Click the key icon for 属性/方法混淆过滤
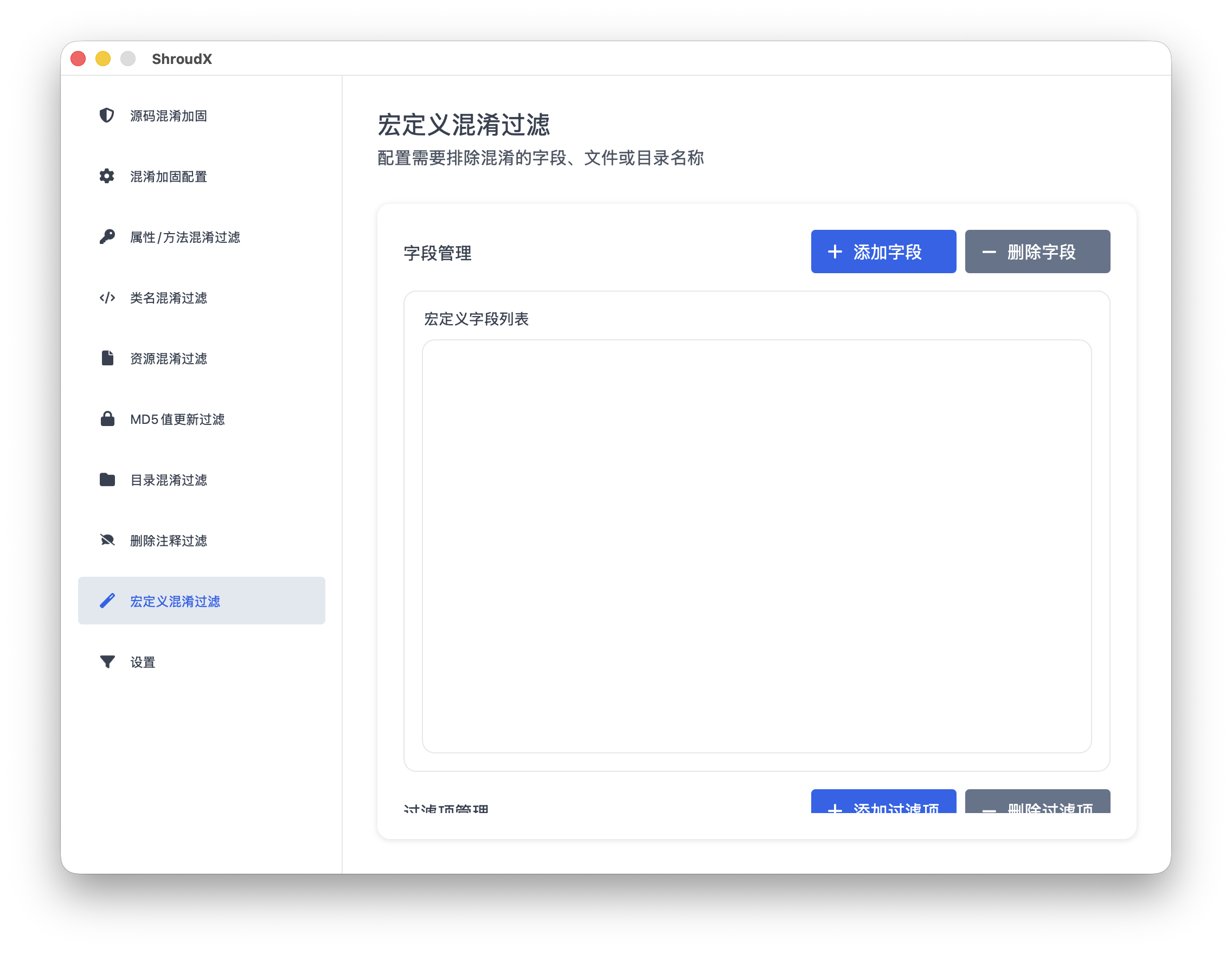This screenshot has width=1232, height=954. (x=107, y=237)
